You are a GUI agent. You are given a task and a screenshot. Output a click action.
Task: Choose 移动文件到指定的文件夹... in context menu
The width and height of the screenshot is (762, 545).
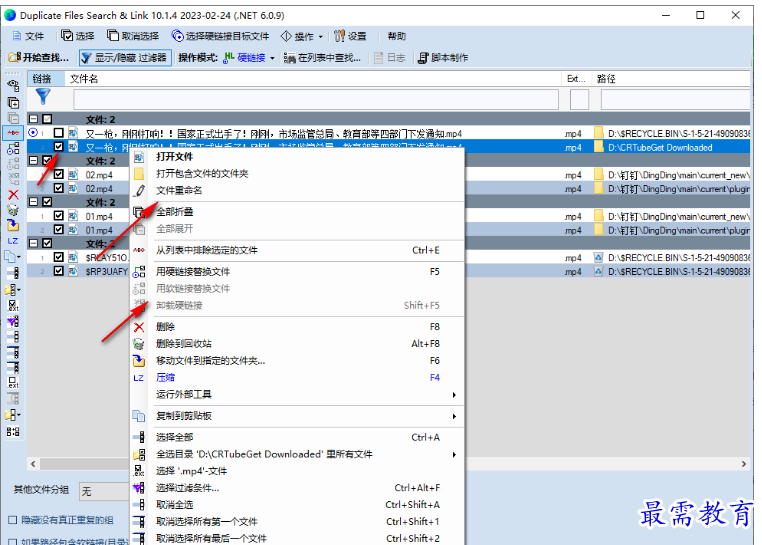coord(297,361)
